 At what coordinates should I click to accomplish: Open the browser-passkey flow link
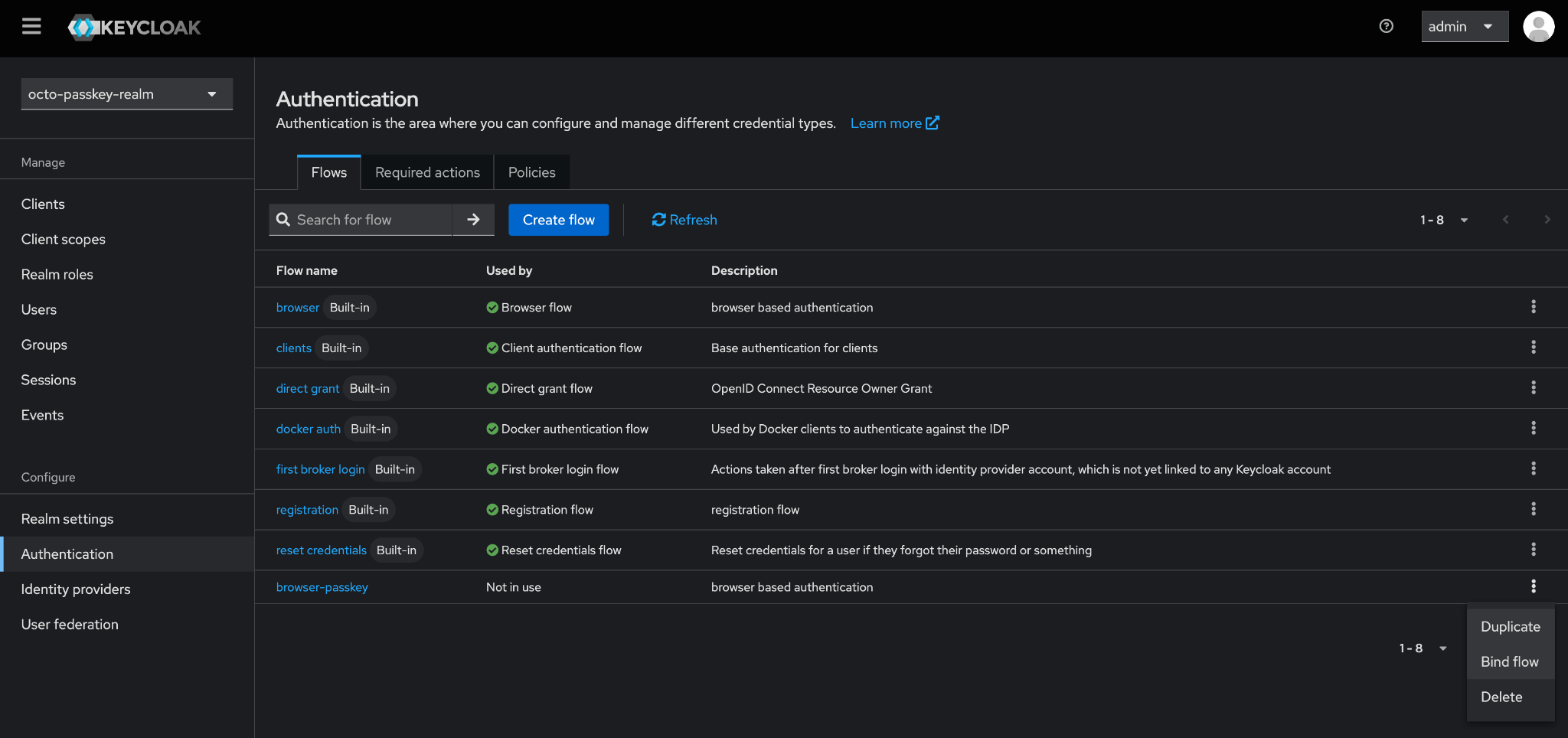(322, 587)
